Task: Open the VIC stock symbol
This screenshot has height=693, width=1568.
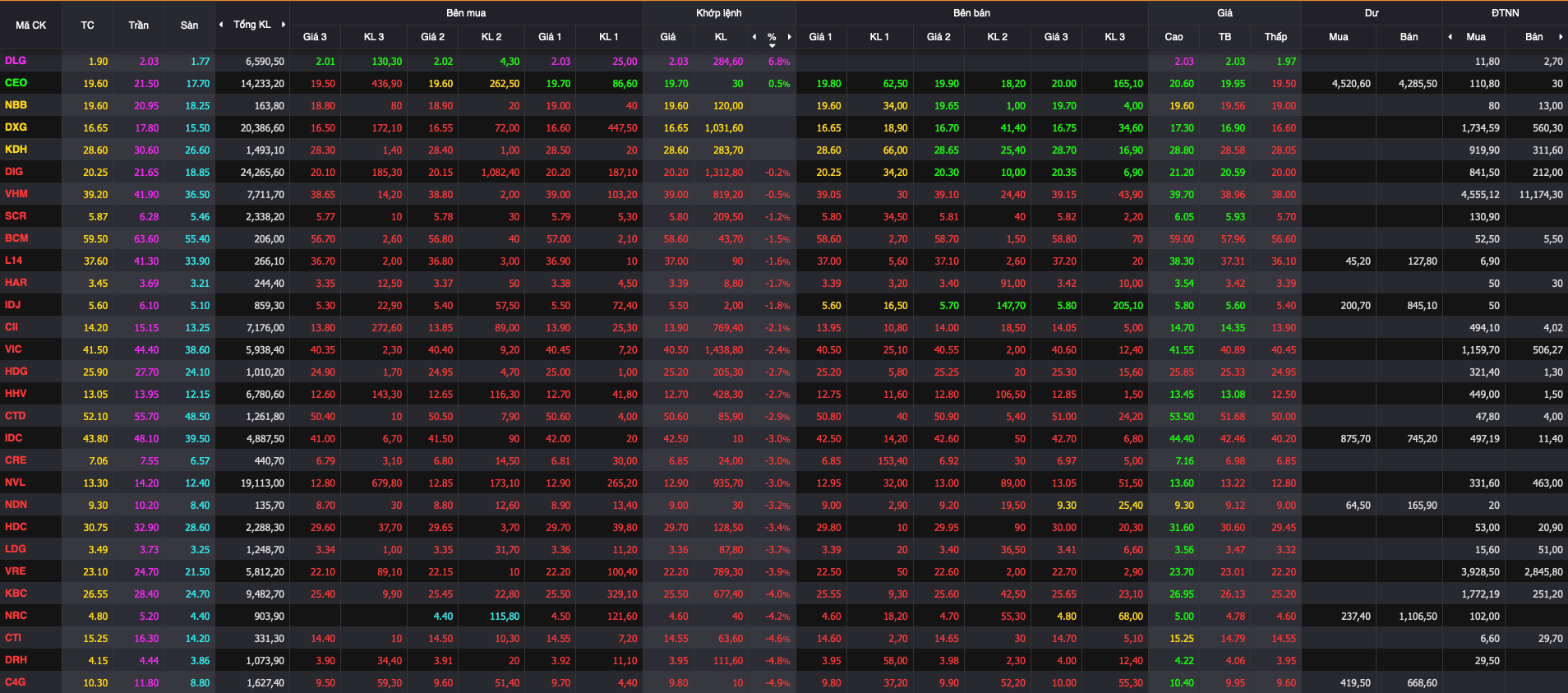Action: (13, 349)
